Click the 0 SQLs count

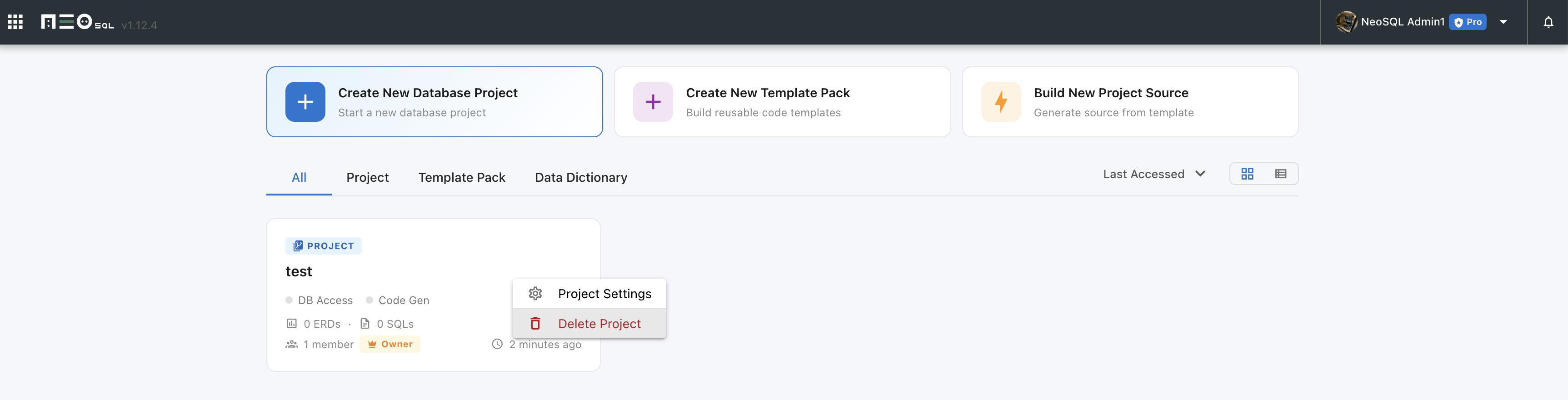pyautogui.click(x=386, y=324)
